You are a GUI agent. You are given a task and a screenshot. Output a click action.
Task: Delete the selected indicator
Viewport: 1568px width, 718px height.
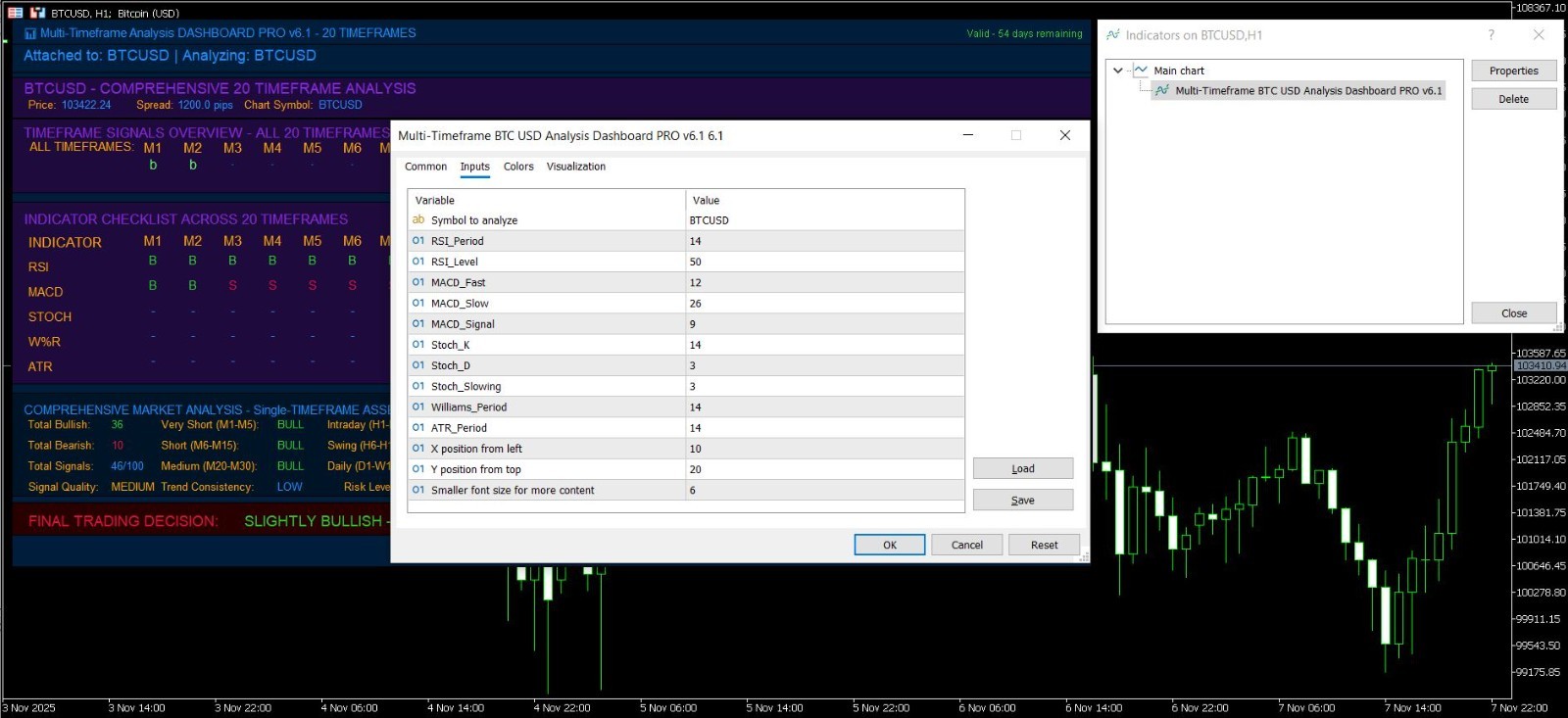click(x=1514, y=99)
